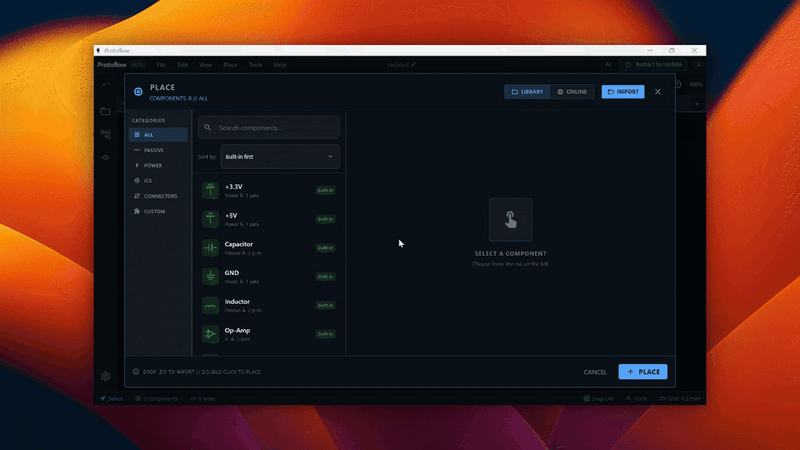Toggle Snap ON in status bar

598,398
